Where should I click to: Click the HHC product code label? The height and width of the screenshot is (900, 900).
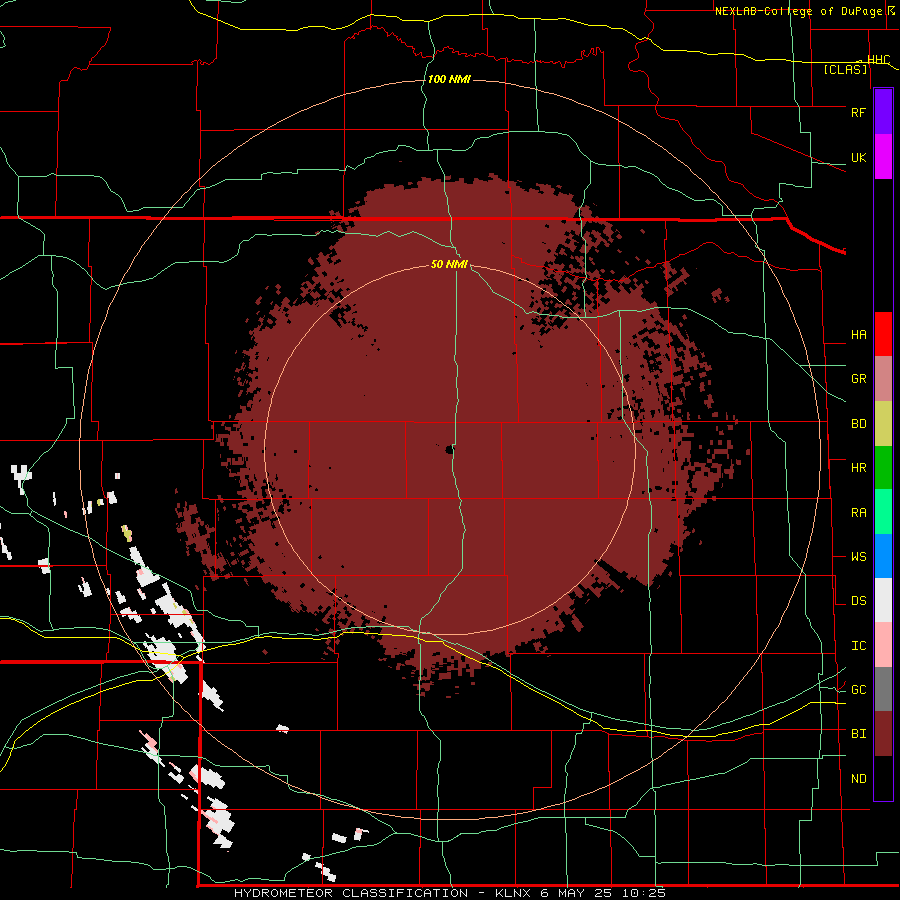coord(878,60)
